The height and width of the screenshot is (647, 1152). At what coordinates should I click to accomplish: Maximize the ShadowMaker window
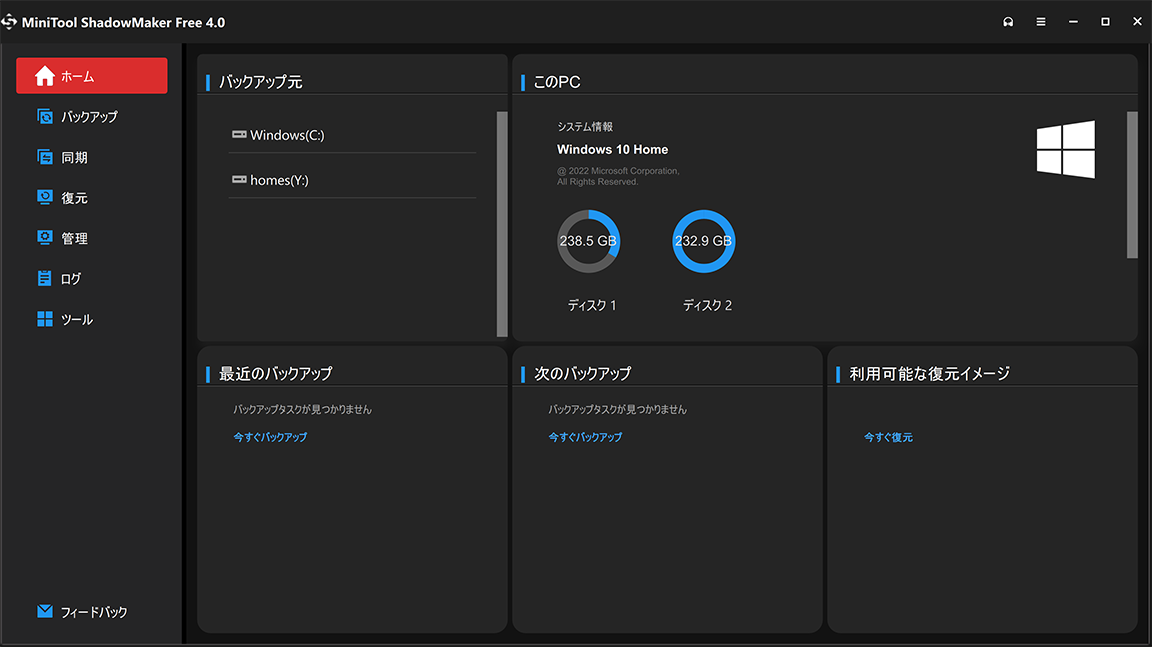pyautogui.click(x=1105, y=22)
